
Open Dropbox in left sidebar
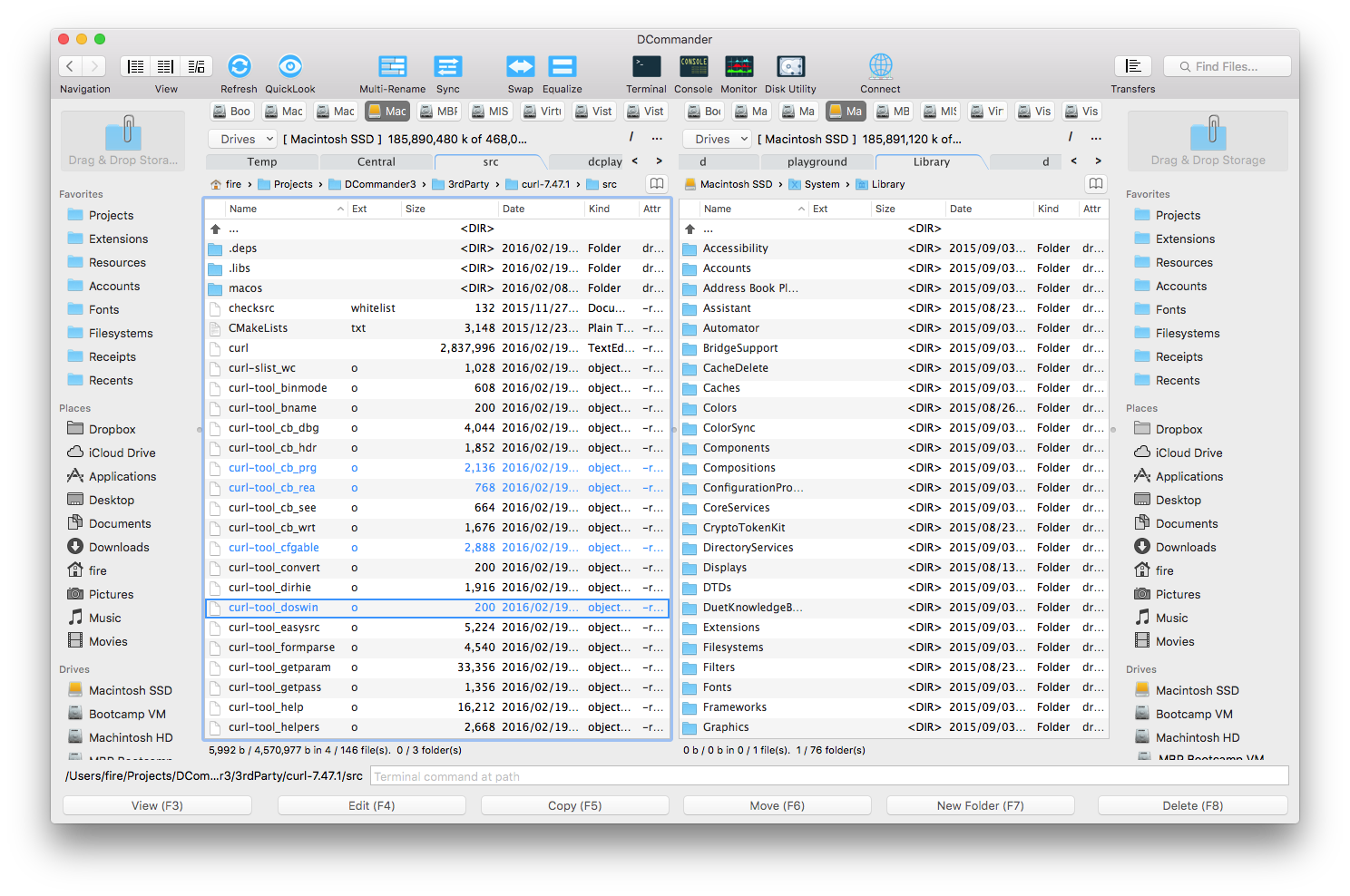(112, 430)
